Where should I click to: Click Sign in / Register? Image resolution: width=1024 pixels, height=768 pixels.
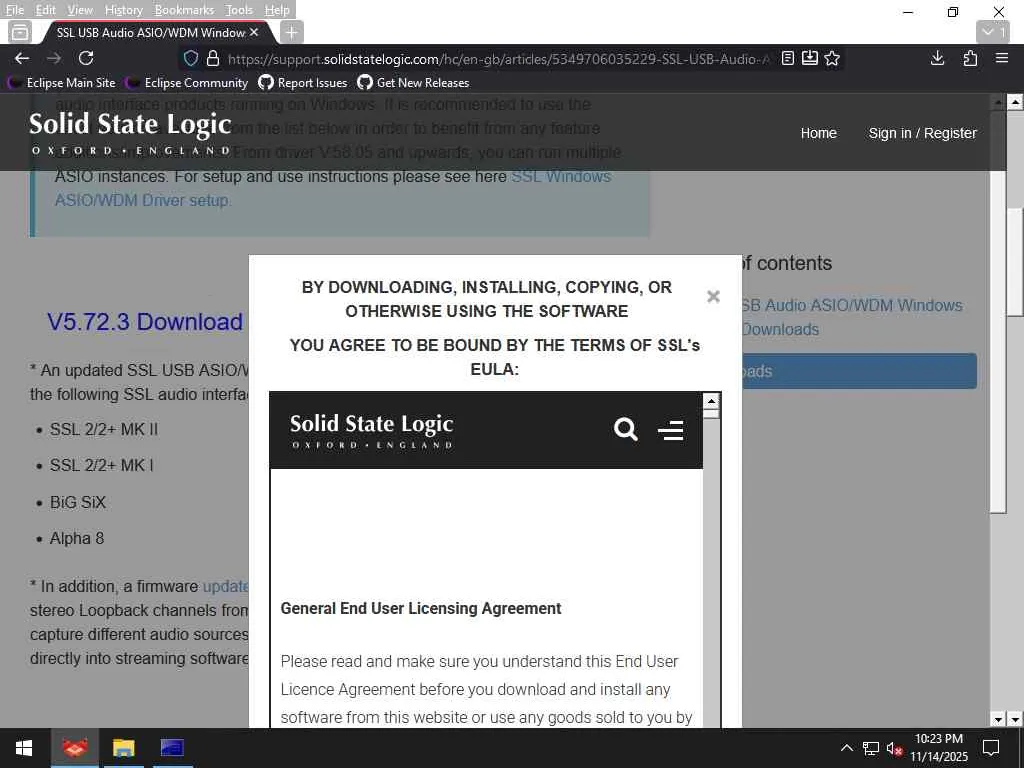(922, 133)
